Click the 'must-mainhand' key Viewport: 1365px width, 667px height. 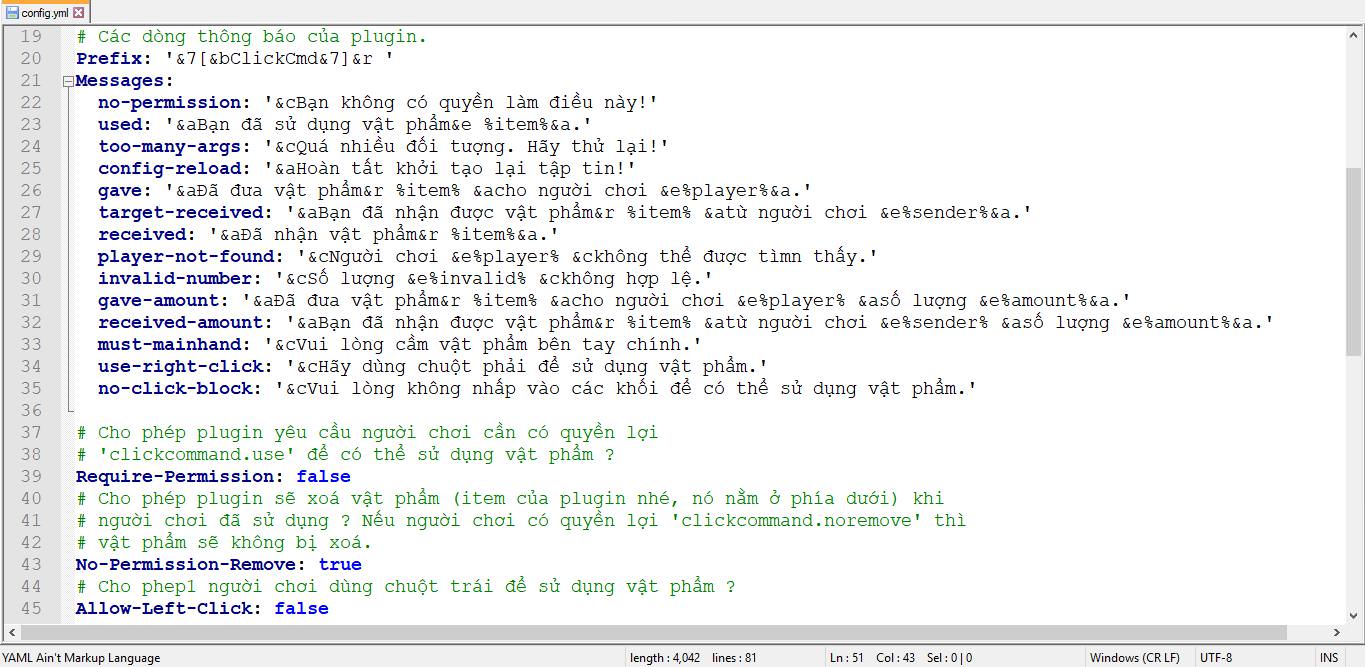[169, 345]
